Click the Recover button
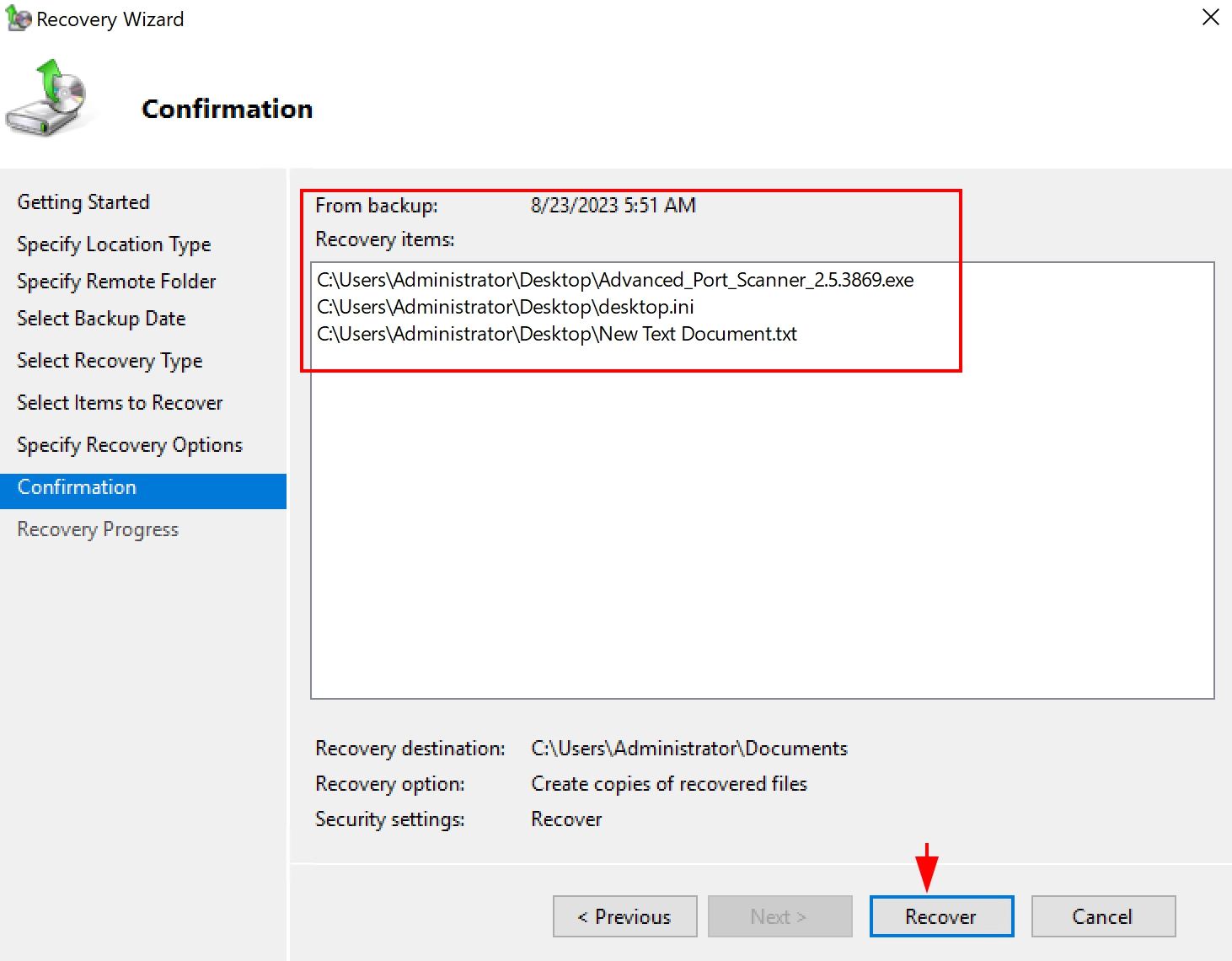1232x961 pixels. click(941, 916)
